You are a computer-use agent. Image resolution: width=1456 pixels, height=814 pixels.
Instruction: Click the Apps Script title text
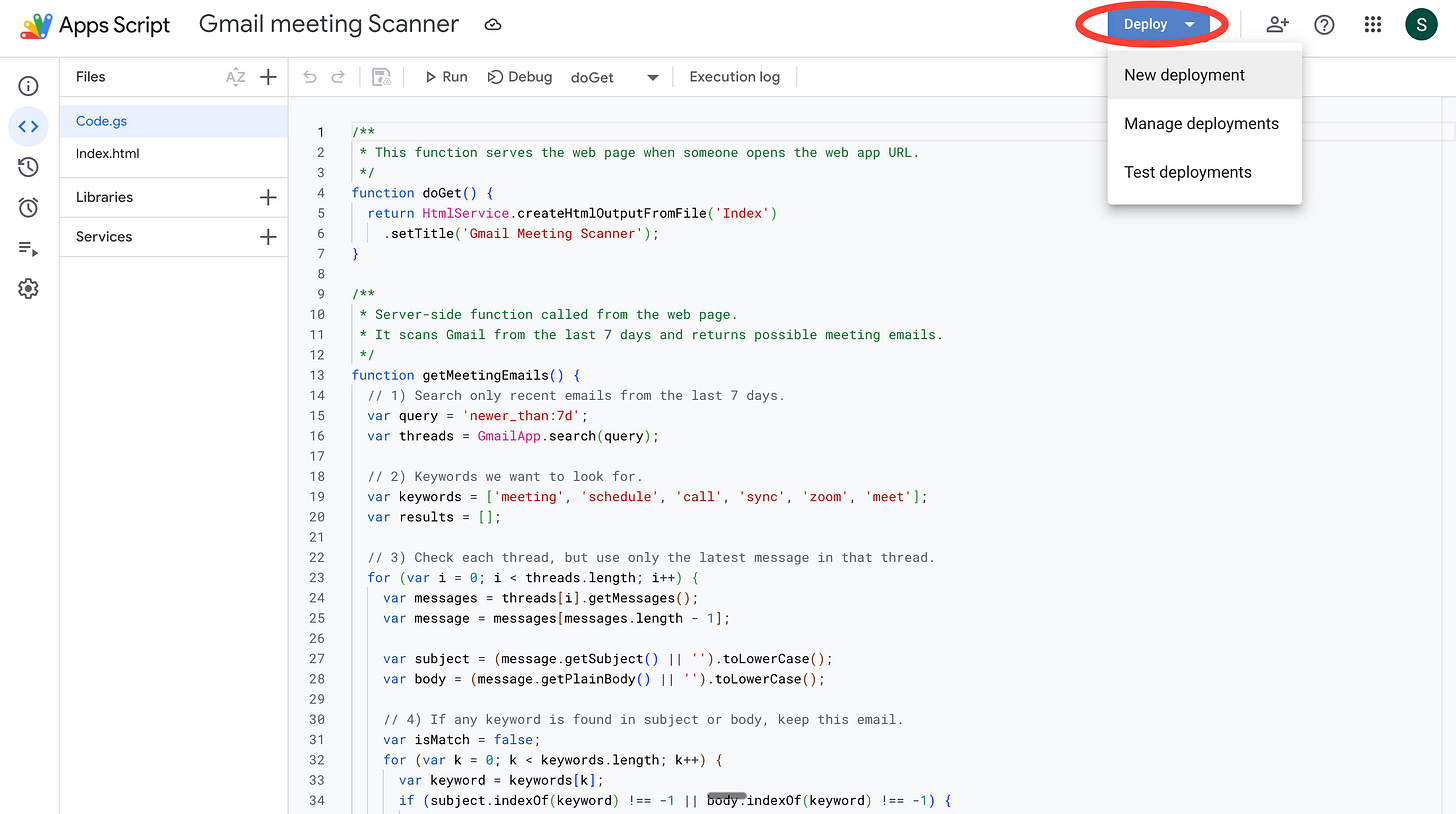pyautogui.click(x=115, y=25)
